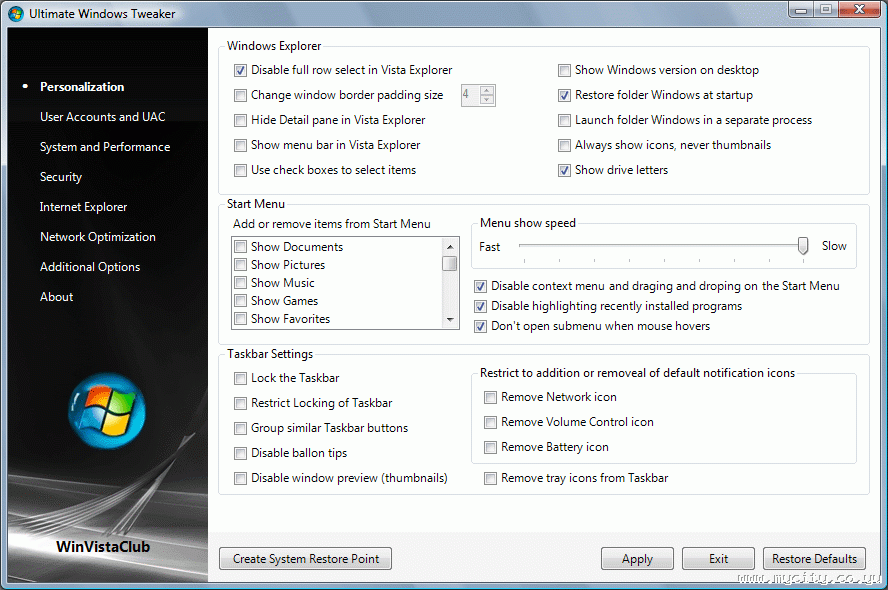Close the Ultimate Windows Tweaker window
The height and width of the screenshot is (590, 888).
click(859, 10)
